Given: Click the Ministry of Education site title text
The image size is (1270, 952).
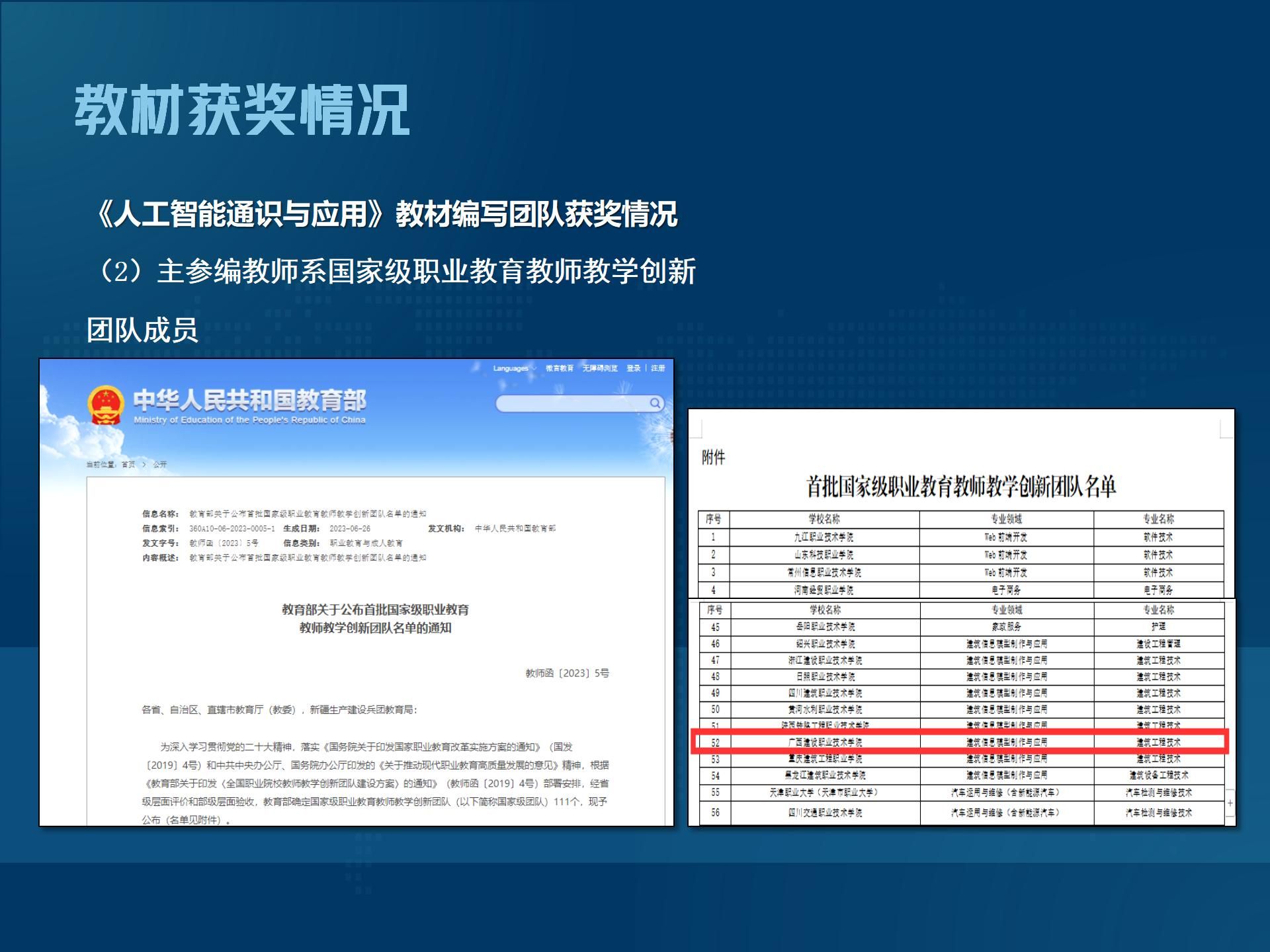Looking at the screenshot, I should coord(249,401).
